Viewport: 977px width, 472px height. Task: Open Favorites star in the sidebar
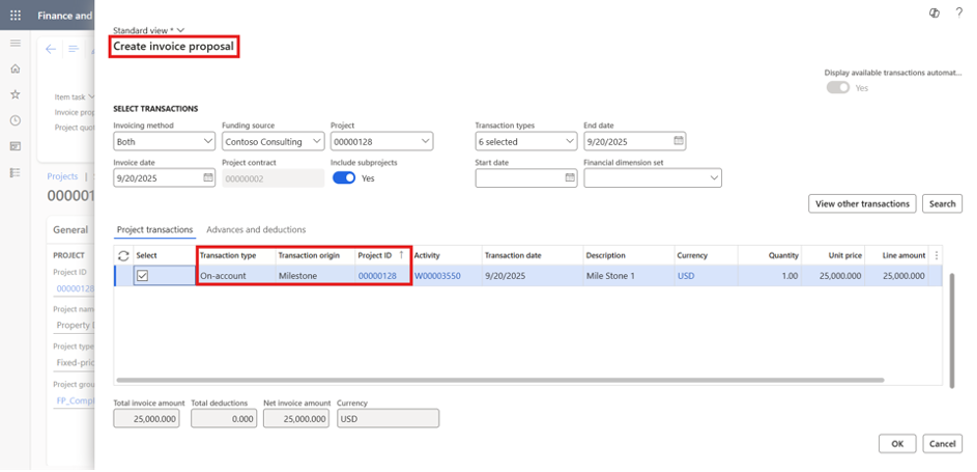click(16, 95)
